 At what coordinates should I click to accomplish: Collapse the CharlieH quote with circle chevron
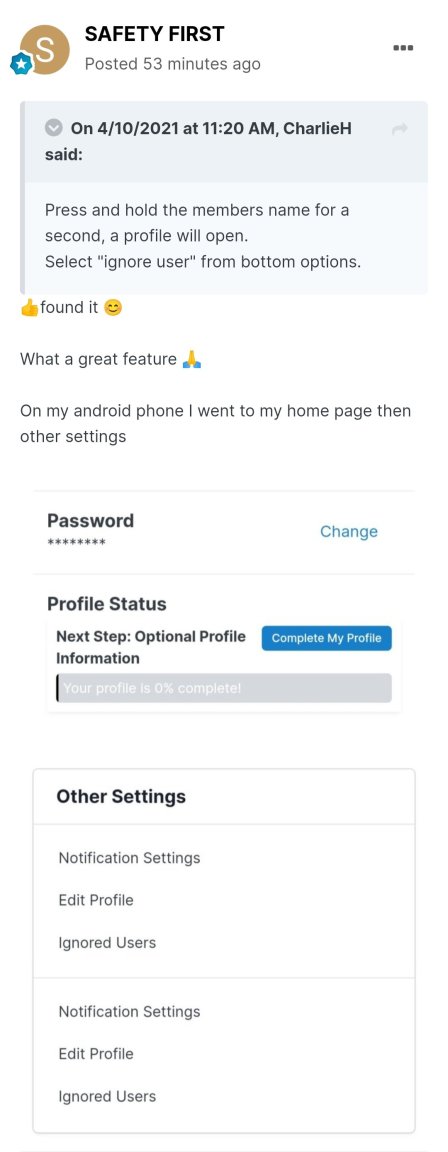pyautogui.click(x=54, y=129)
